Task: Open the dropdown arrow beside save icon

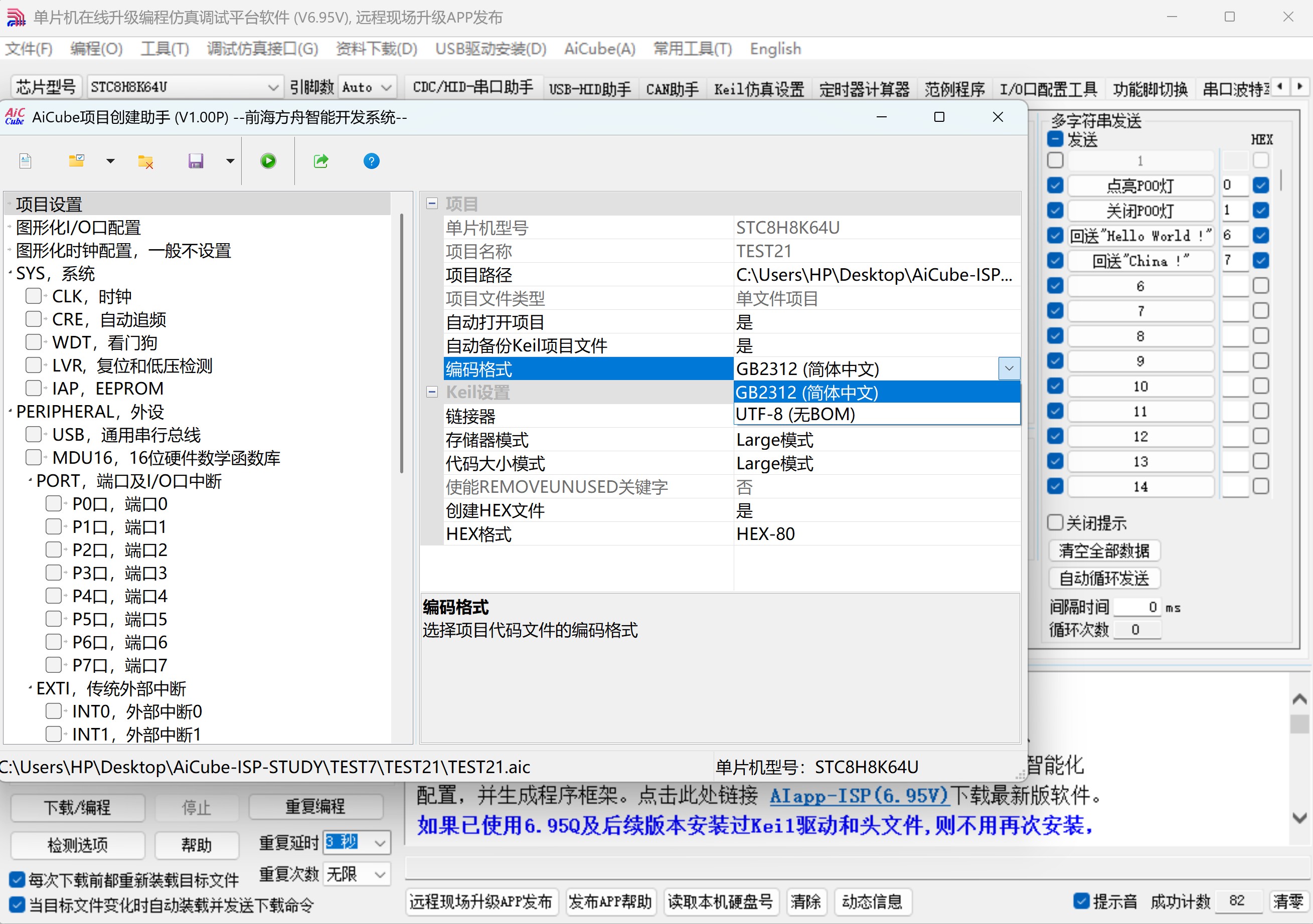Action: coord(230,161)
